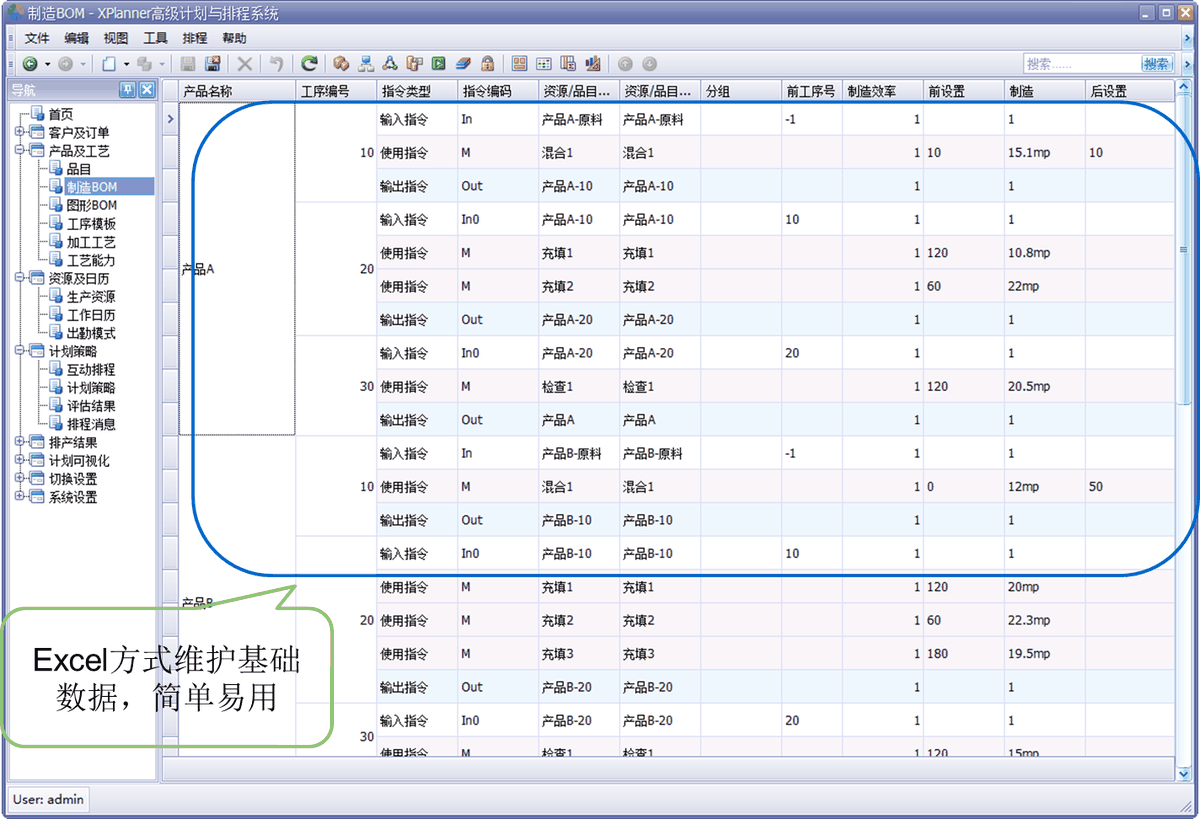Screen dimensions: 1200x819
Task: Click the 制造效率 column header
Action: 882,91
